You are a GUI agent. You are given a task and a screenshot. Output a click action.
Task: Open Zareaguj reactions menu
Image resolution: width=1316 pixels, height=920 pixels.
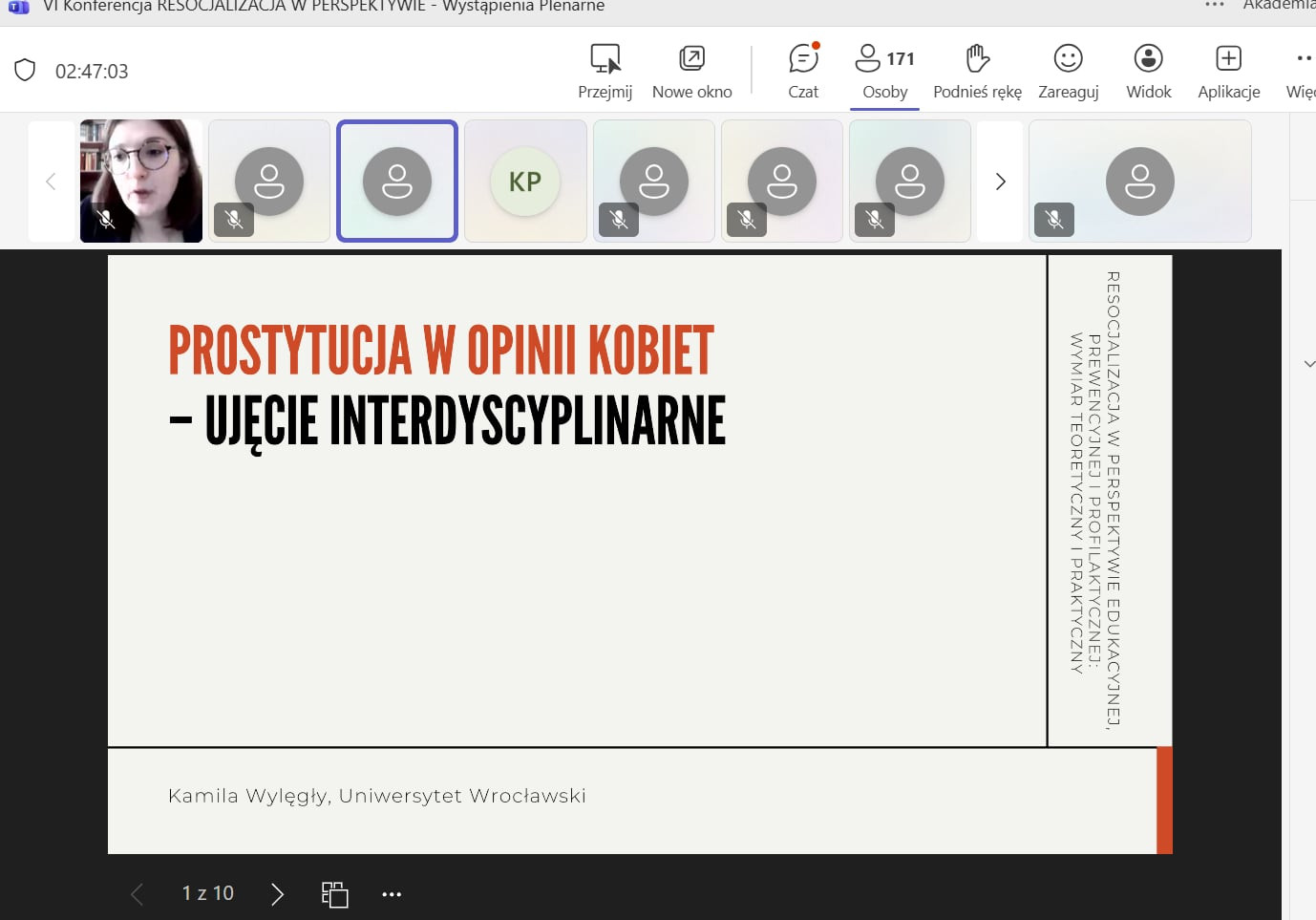point(1068,60)
